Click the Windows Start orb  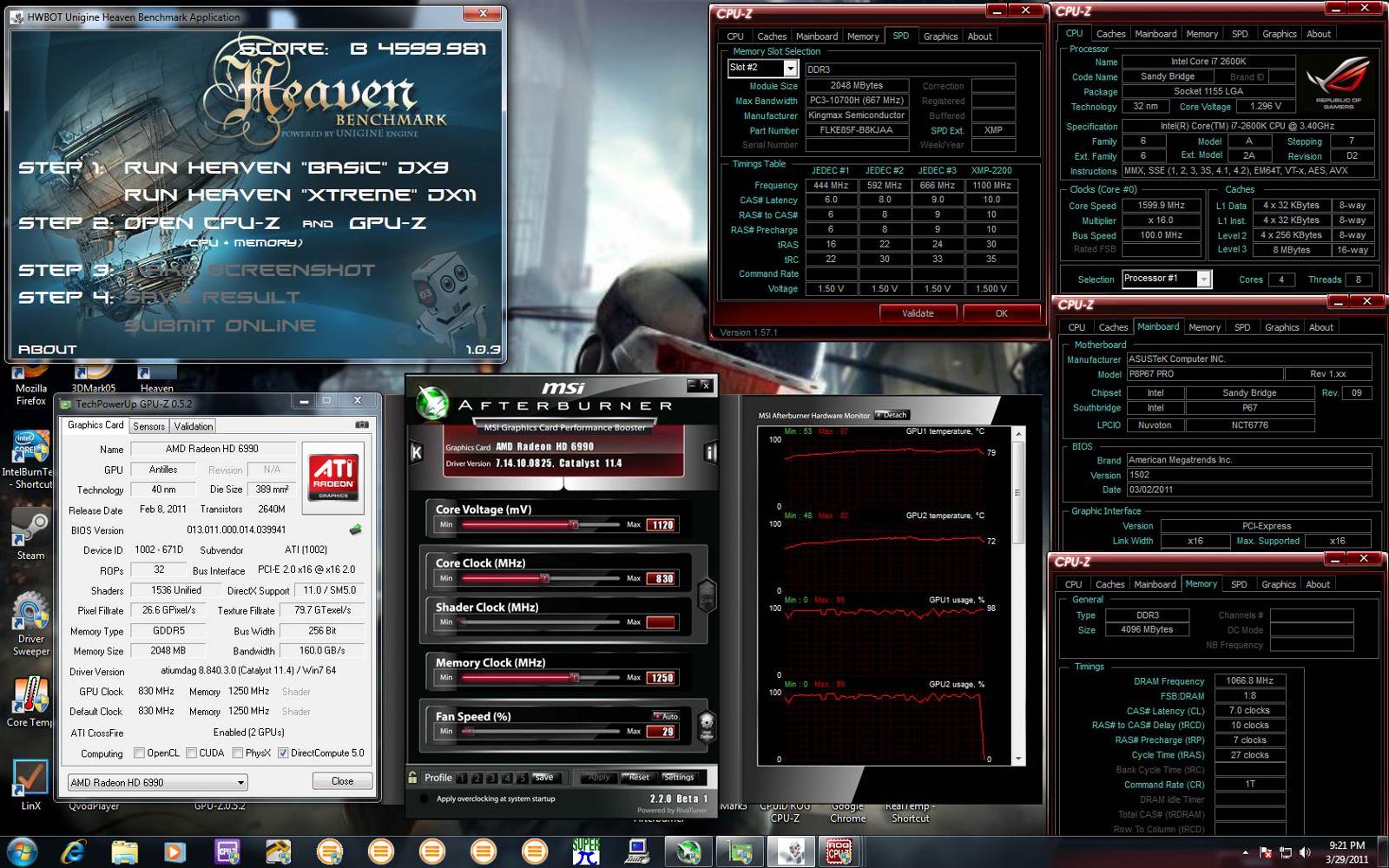[22, 852]
